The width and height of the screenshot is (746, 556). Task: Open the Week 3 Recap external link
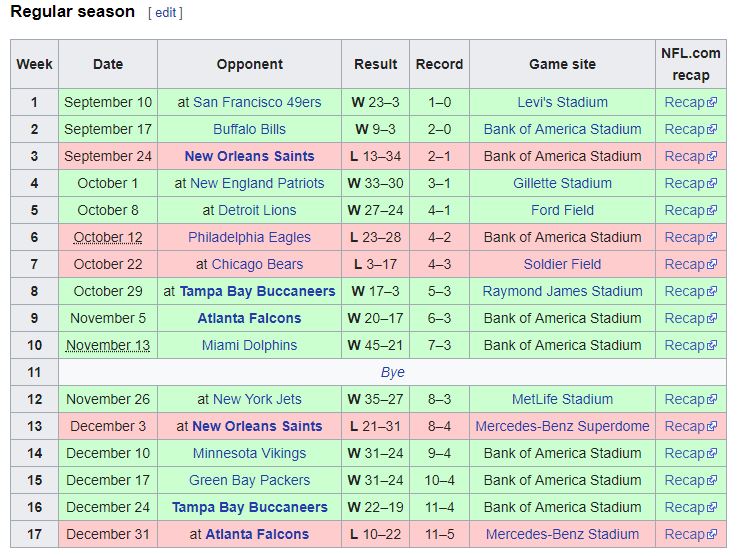coord(690,156)
